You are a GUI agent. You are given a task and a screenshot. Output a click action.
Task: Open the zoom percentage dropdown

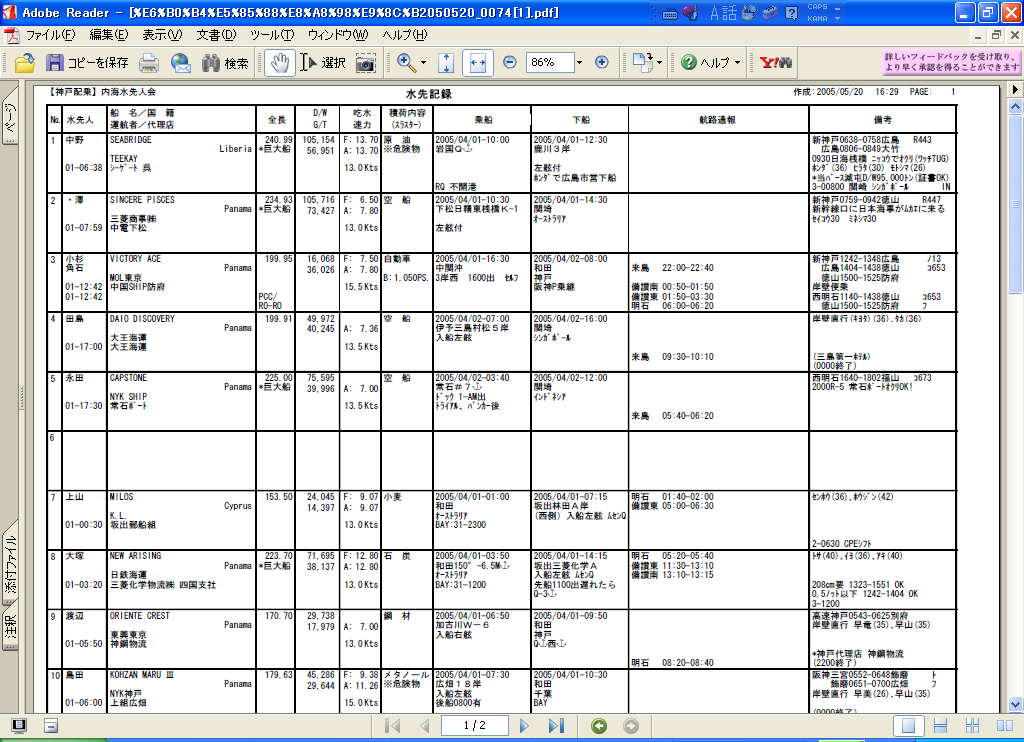[579, 62]
